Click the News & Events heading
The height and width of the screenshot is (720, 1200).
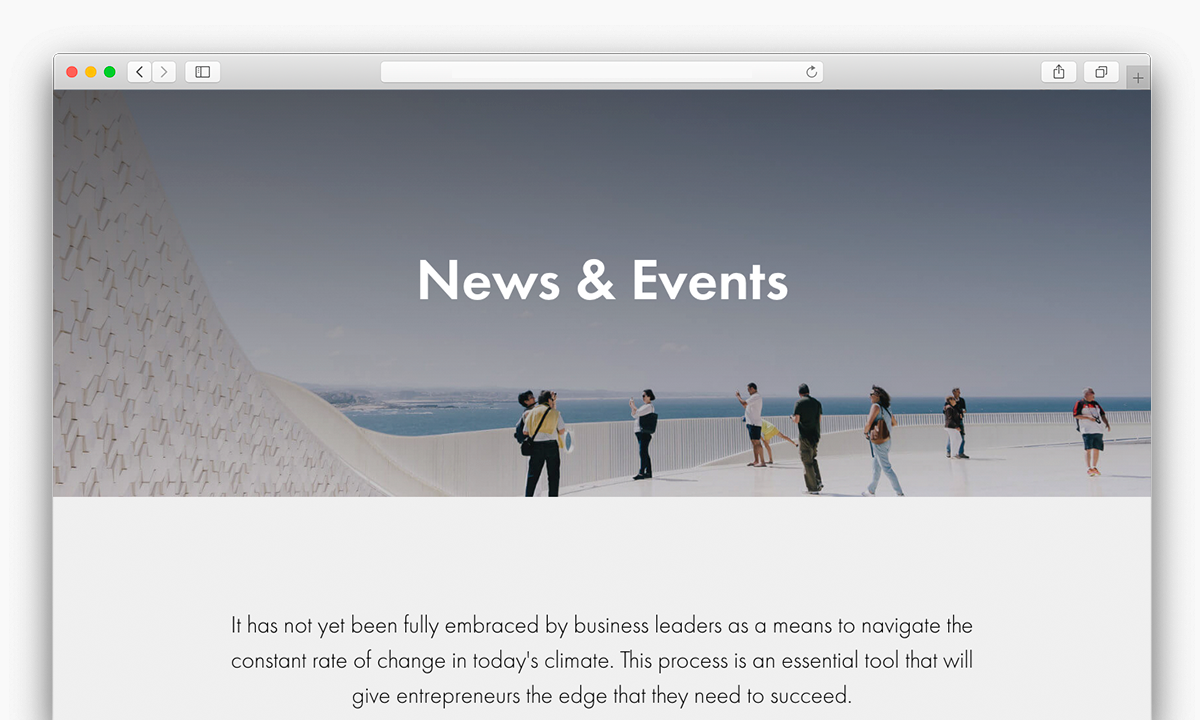coord(602,280)
